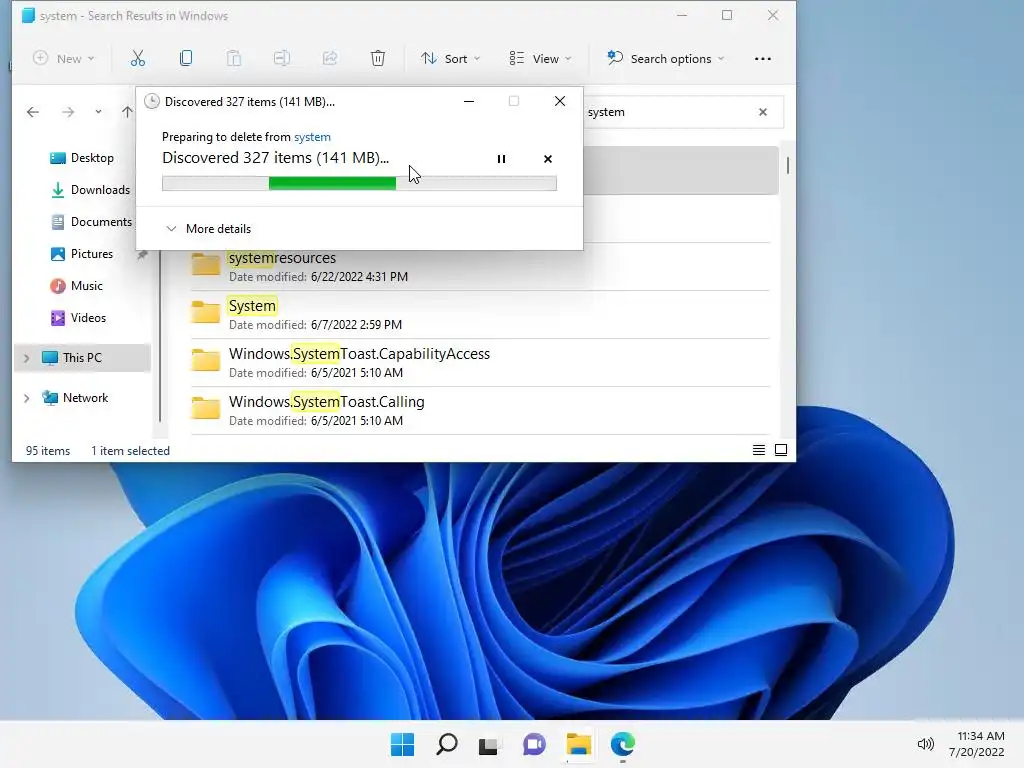
Task: Pause the delete operation
Action: point(502,159)
